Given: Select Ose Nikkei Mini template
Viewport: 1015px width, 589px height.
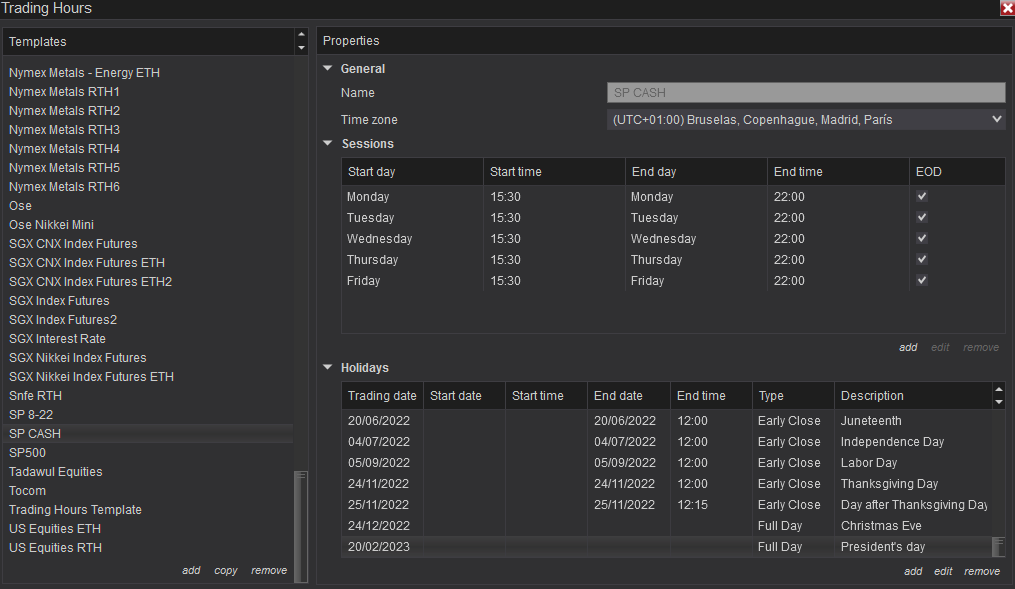Looking at the screenshot, I should pyautogui.click(x=51, y=225).
